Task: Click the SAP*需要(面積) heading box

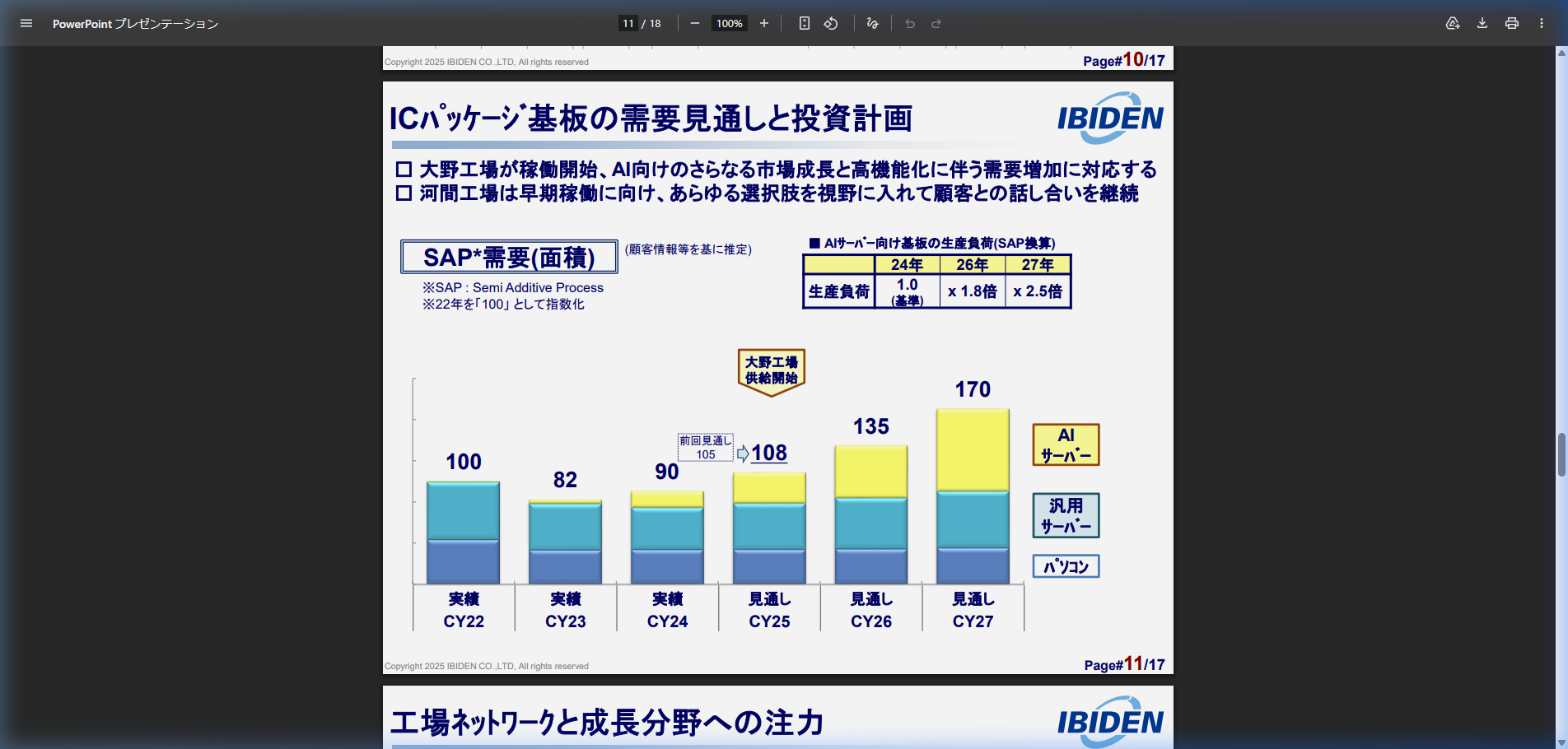Action: (508, 258)
